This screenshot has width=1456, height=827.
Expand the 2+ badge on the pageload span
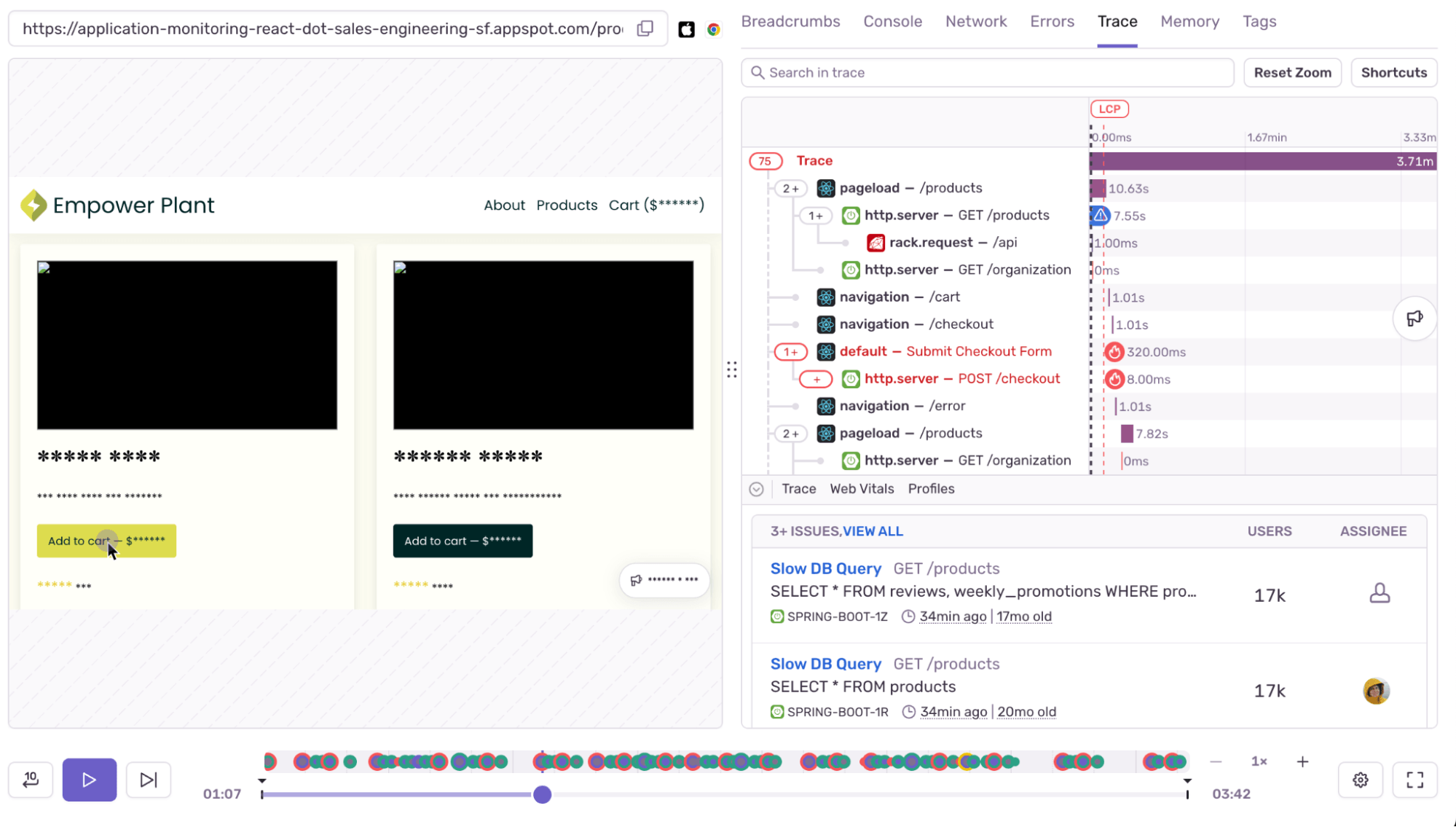coord(790,187)
